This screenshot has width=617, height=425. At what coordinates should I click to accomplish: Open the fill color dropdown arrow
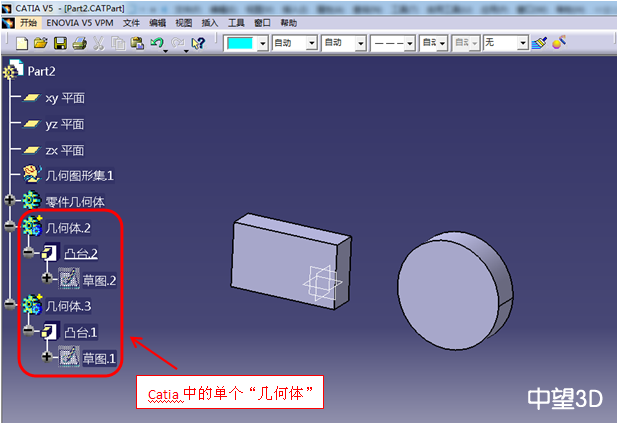tap(263, 43)
